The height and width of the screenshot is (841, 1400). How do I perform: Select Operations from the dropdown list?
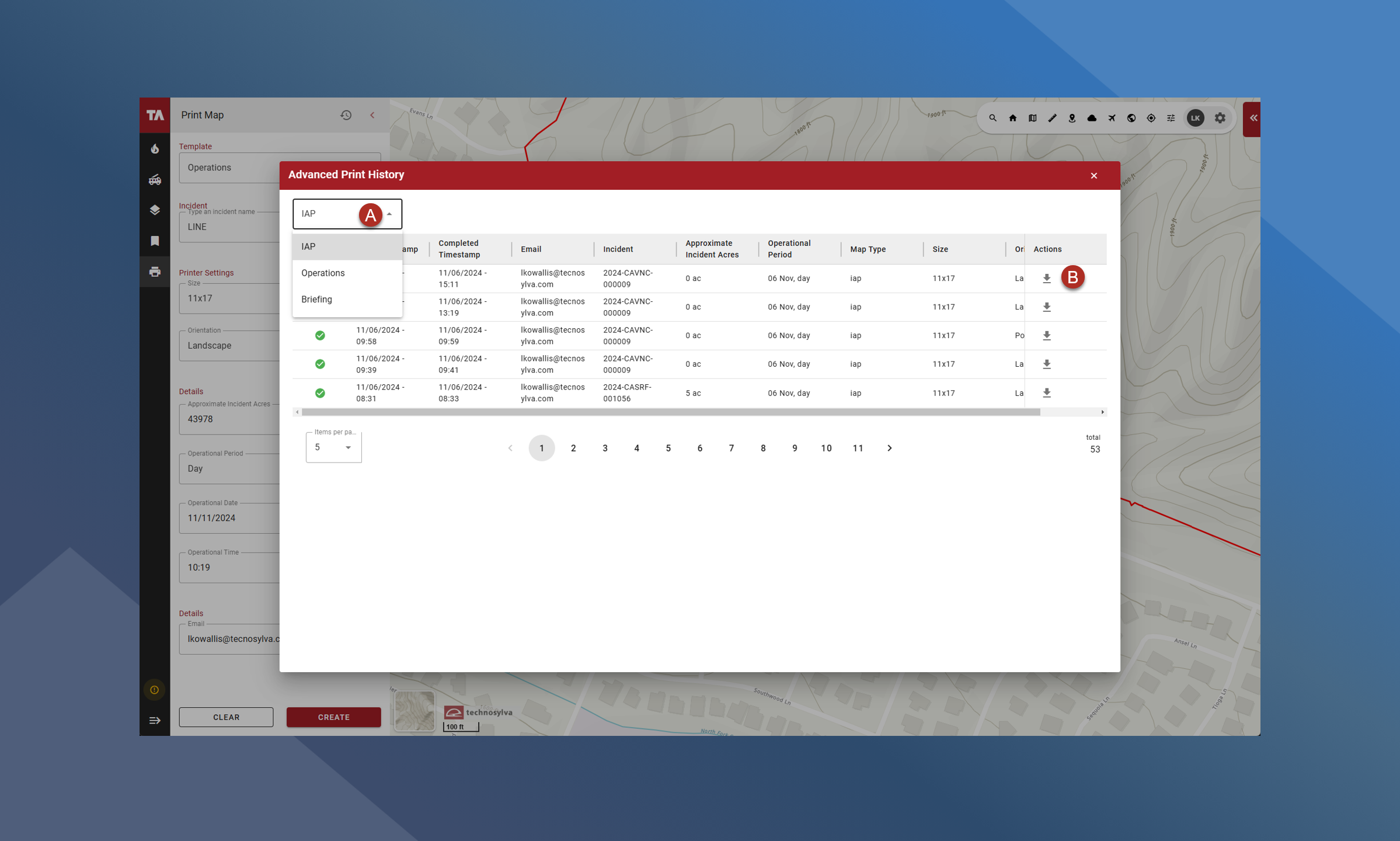point(323,273)
